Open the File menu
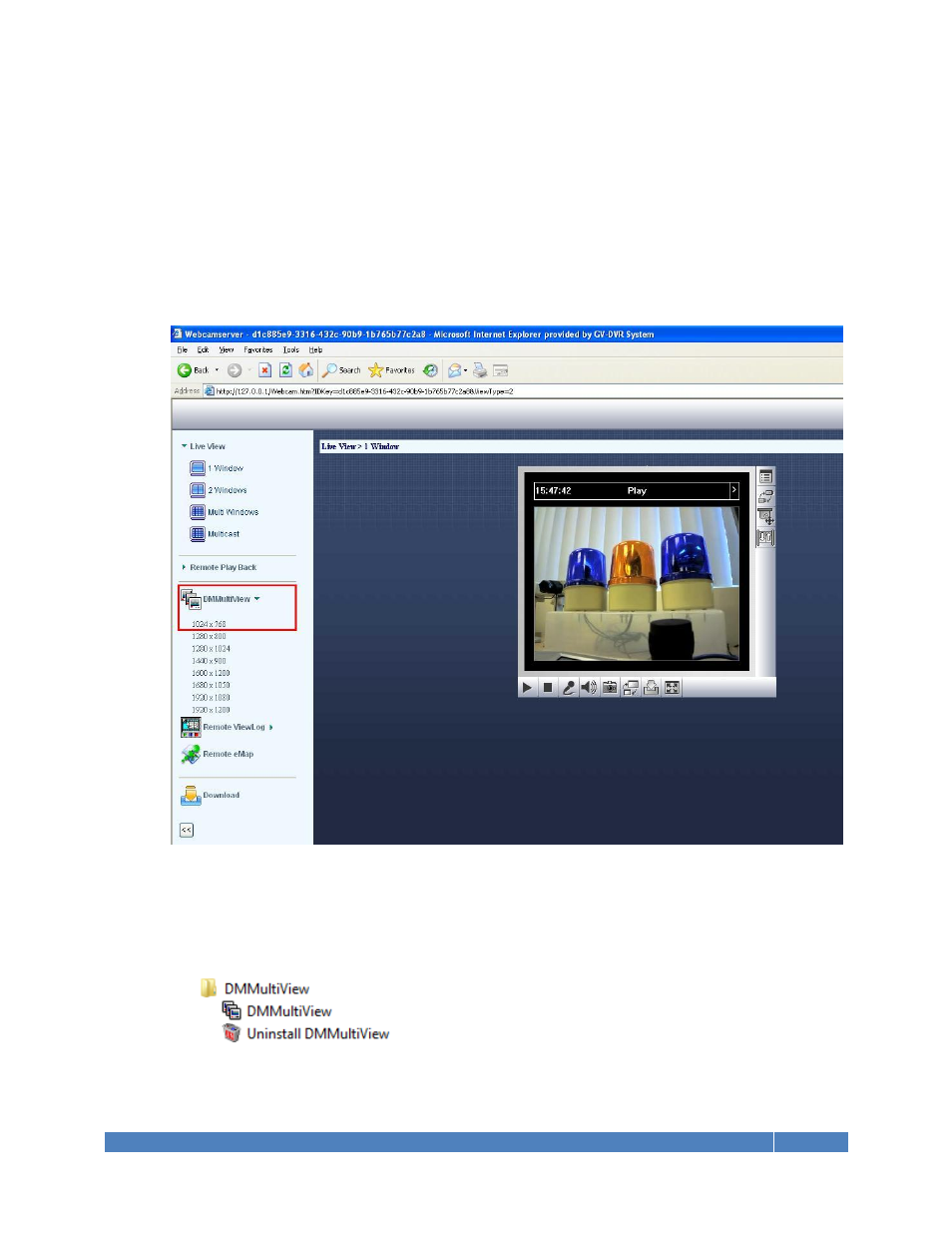The height and width of the screenshot is (1233, 952). point(183,350)
